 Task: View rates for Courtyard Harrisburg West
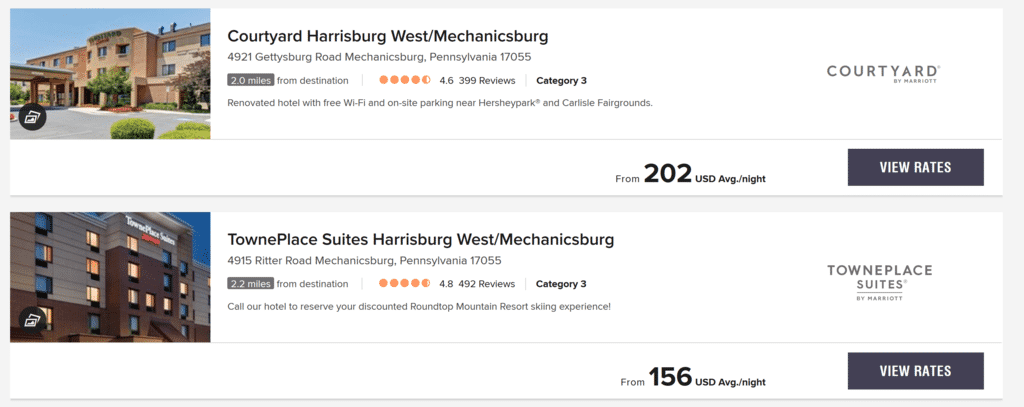[915, 167]
